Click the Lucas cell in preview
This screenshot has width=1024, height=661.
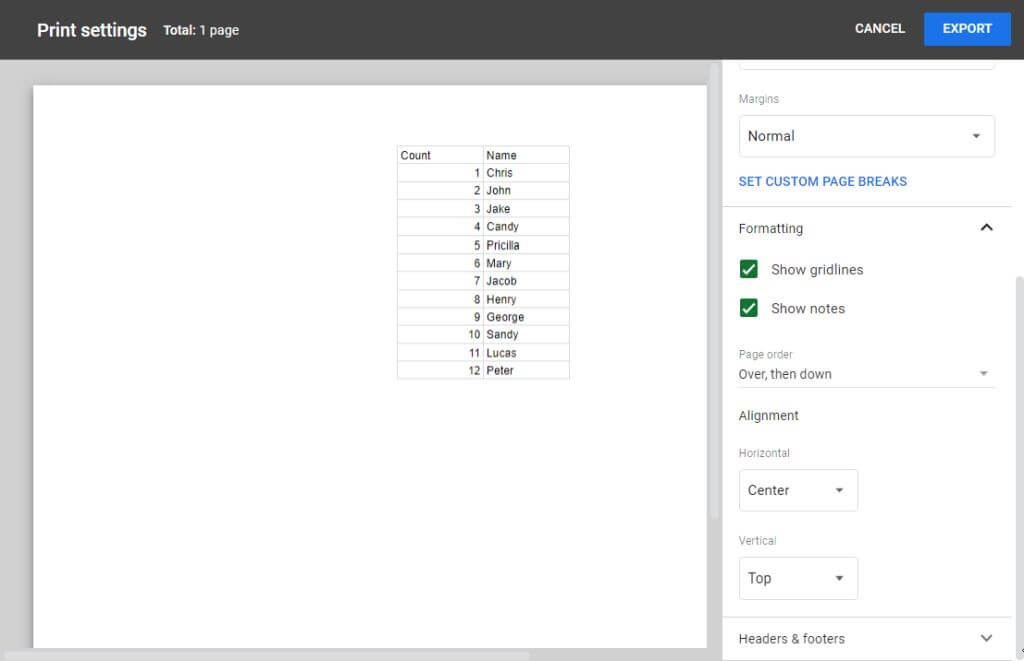click(x=526, y=353)
